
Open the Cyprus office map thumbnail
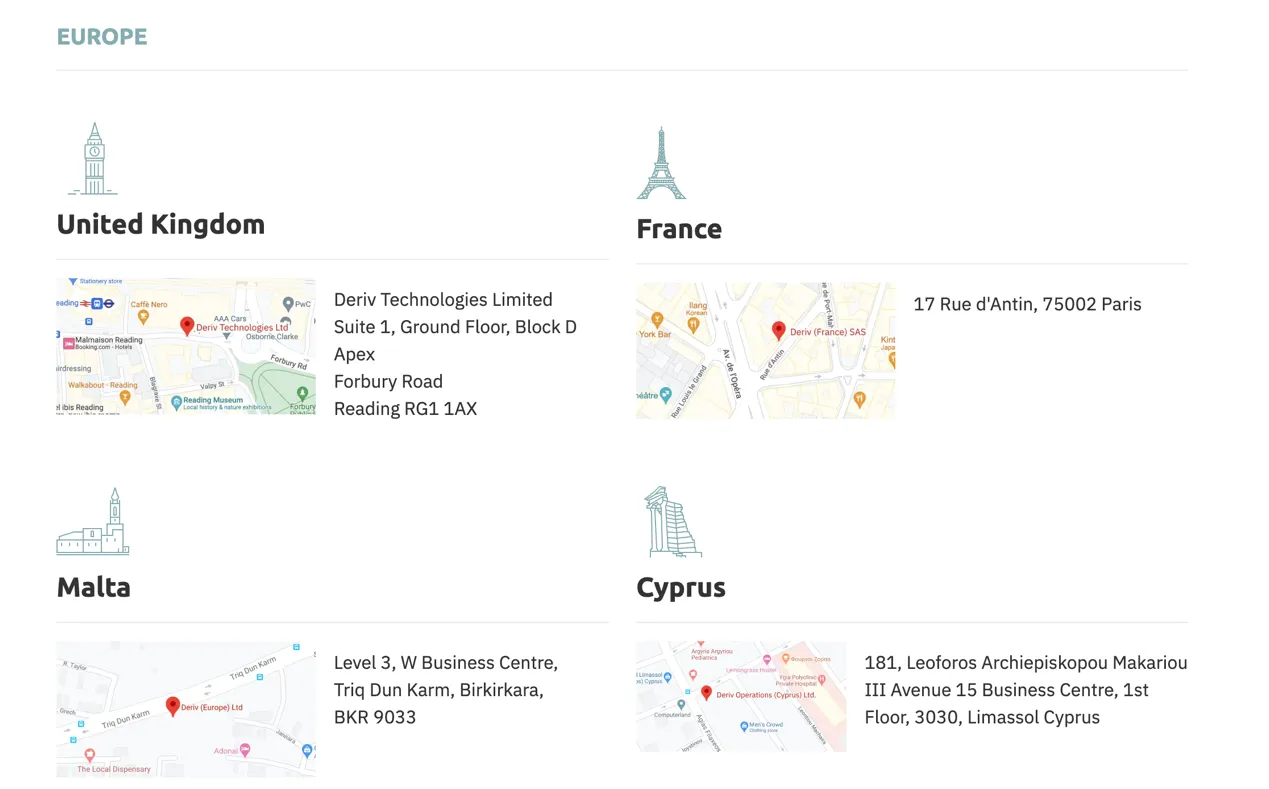741,696
